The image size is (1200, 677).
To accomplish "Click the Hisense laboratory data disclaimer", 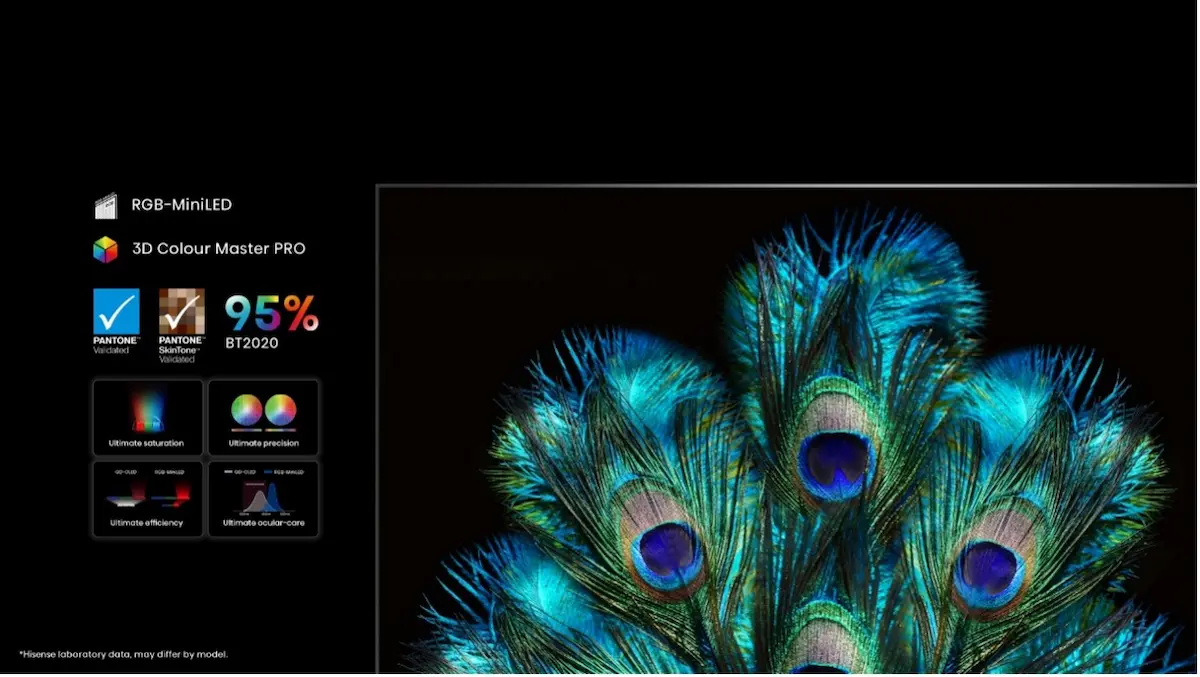I will coord(123,654).
